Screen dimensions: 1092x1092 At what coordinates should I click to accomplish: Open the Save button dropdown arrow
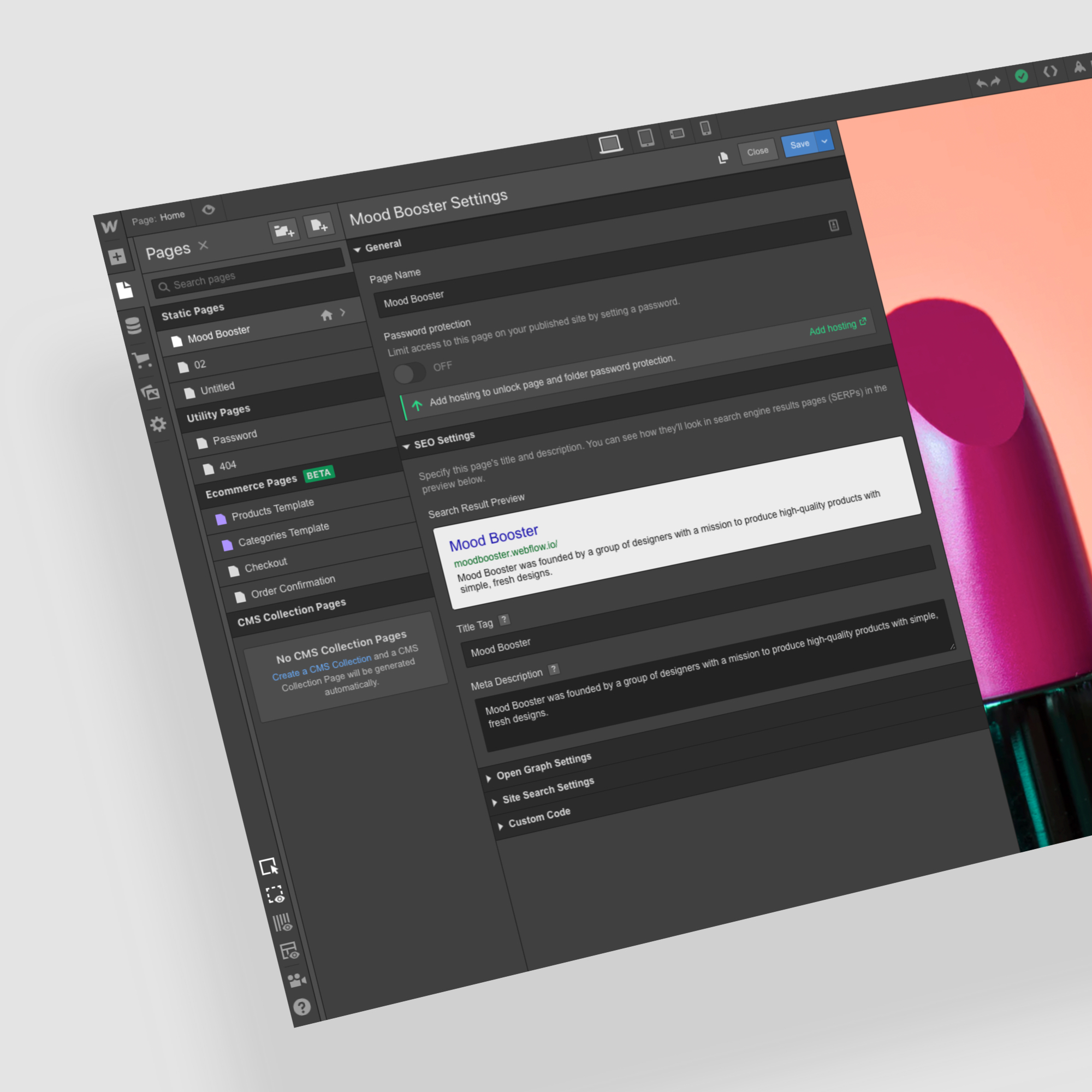point(824,141)
